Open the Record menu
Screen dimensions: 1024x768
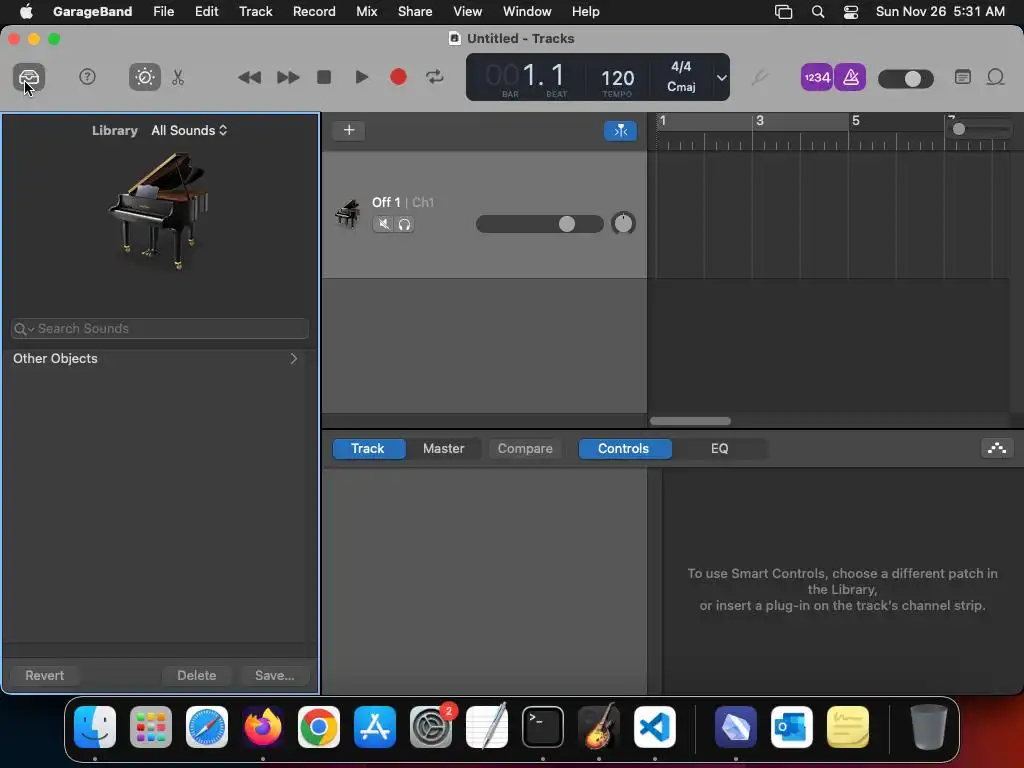pyautogui.click(x=314, y=11)
